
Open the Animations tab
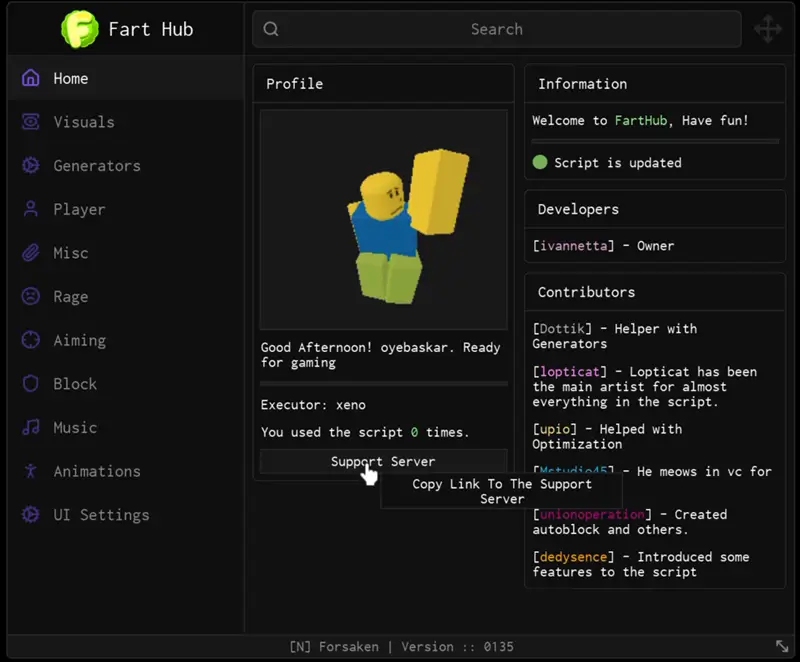click(126, 471)
